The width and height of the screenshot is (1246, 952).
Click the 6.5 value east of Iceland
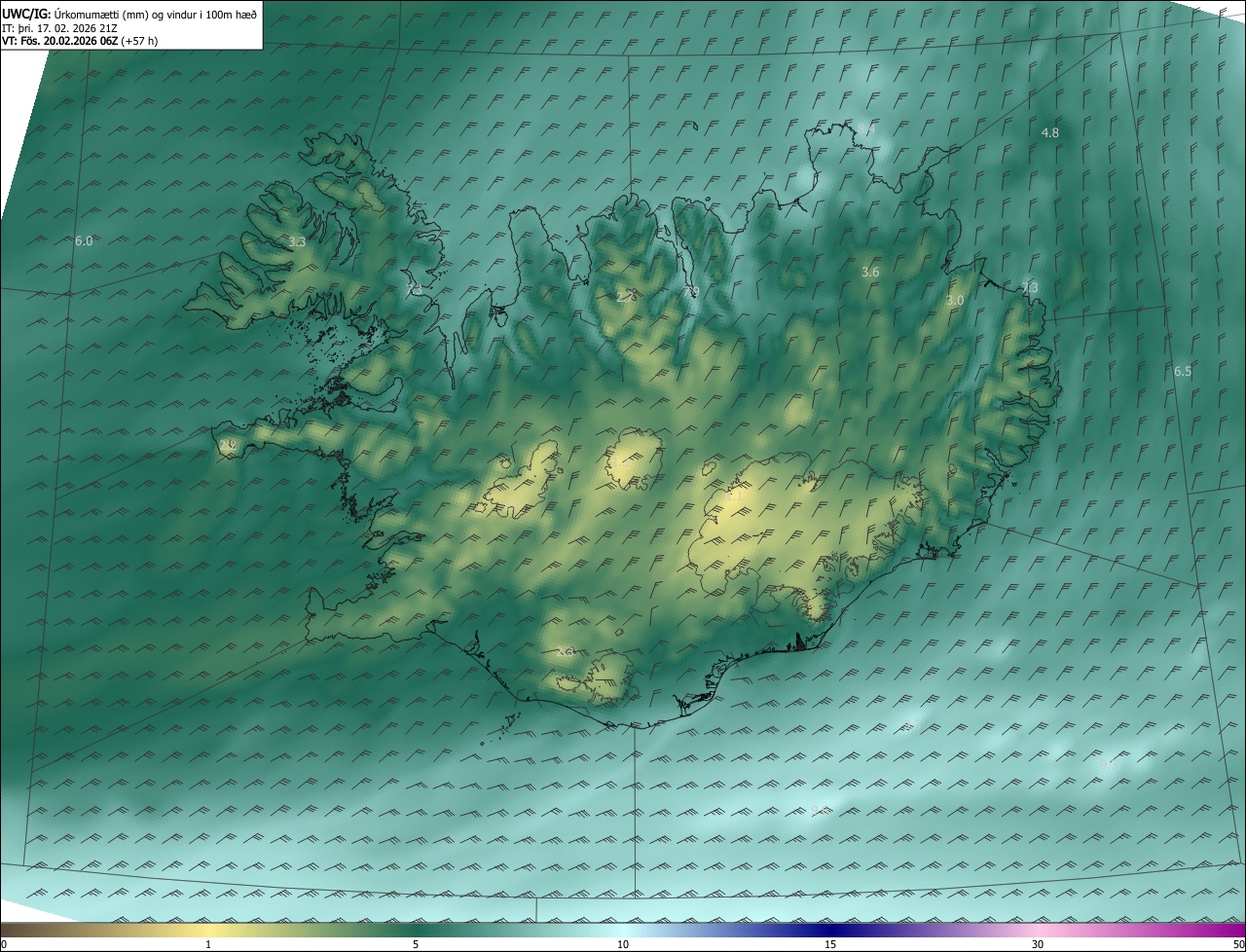(1183, 371)
